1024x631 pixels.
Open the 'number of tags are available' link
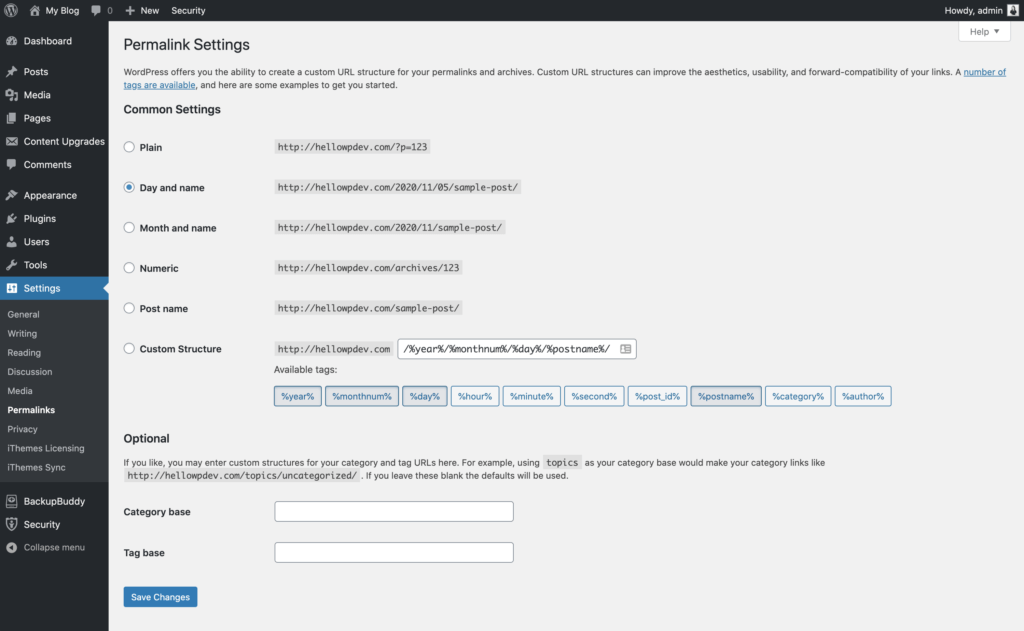(x=984, y=72)
